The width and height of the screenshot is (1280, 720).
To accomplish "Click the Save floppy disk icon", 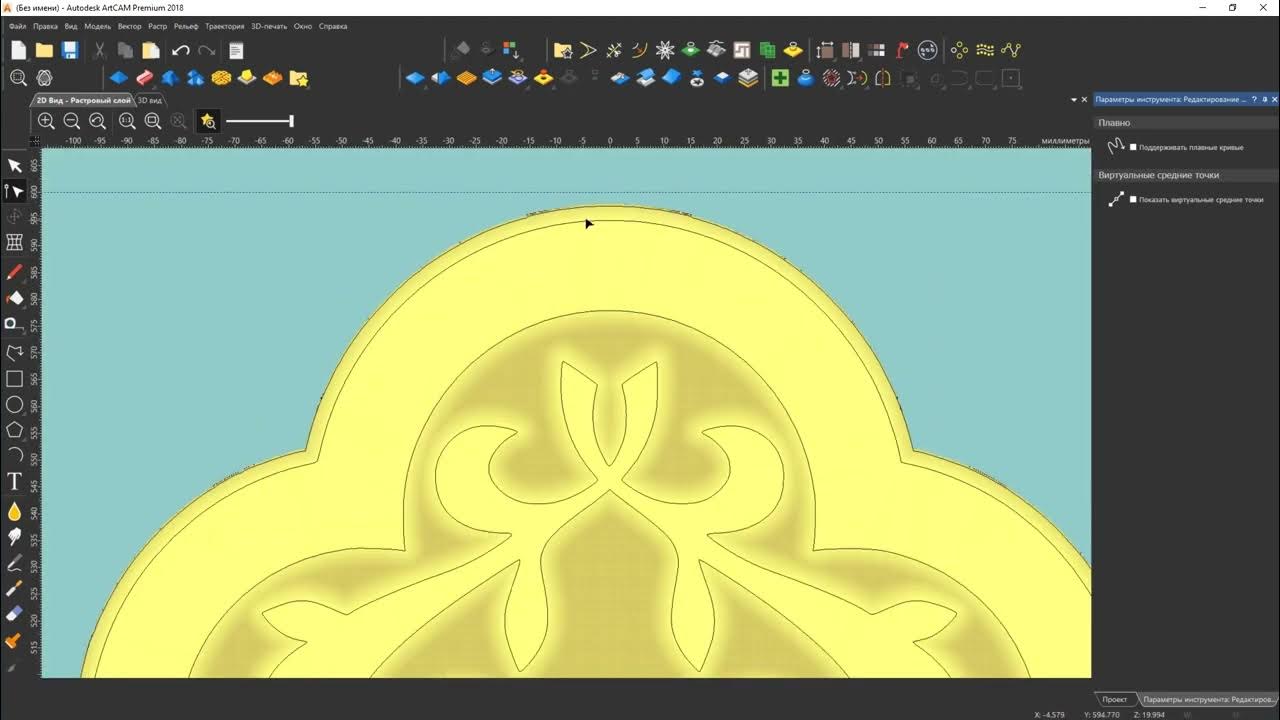I will [x=70, y=50].
